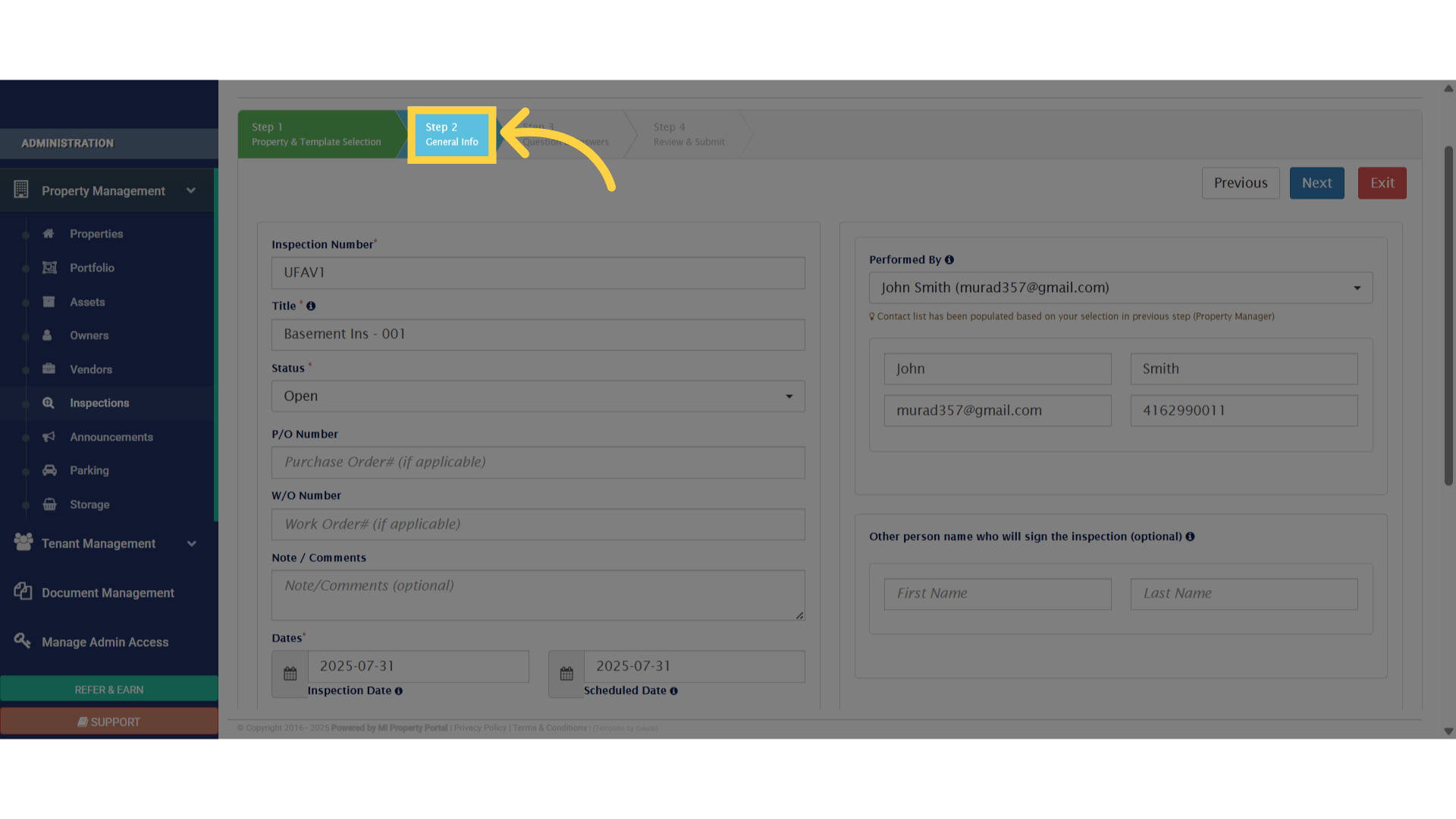Expand the Property Management menu chevron
The height and width of the screenshot is (819, 1456).
tap(191, 190)
